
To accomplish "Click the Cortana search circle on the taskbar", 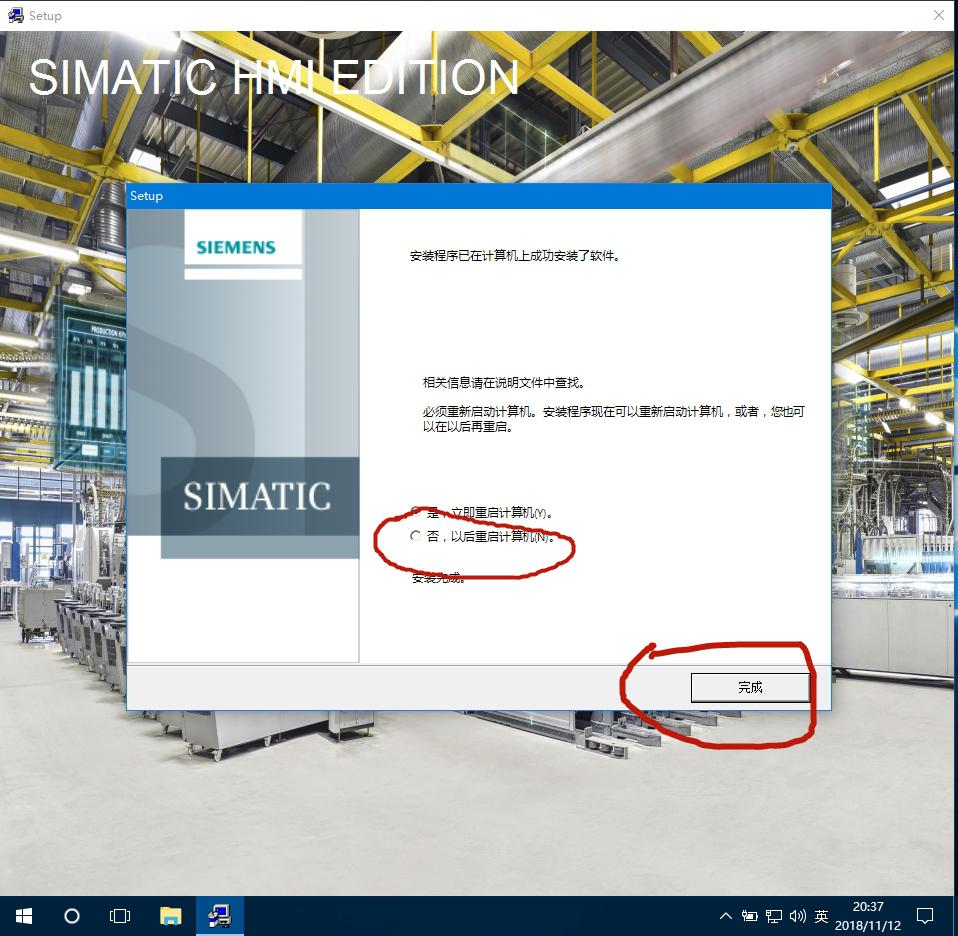I will [71, 915].
